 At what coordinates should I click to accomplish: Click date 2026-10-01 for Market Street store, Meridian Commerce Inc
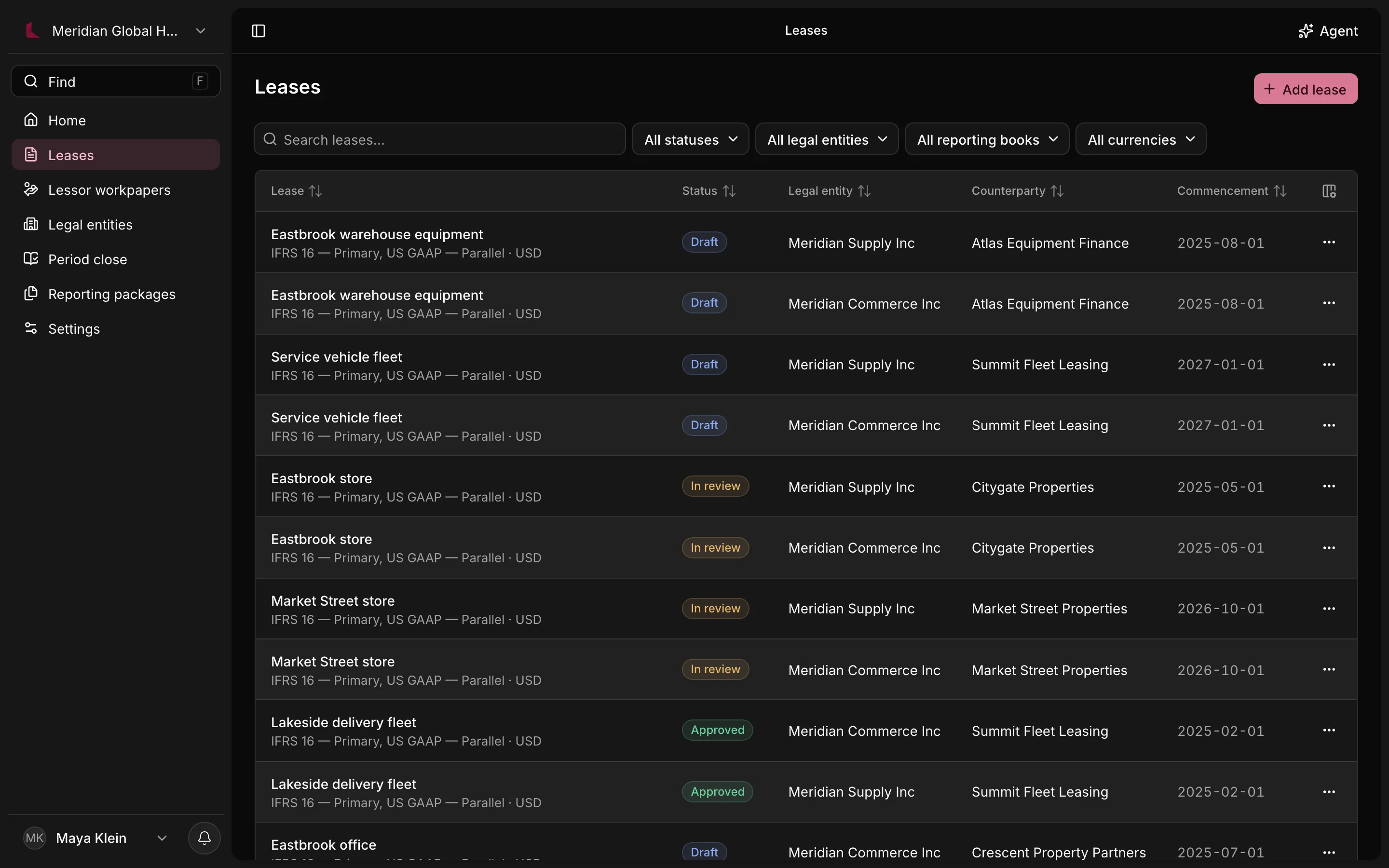pyautogui.click(x=1221, y=670)
